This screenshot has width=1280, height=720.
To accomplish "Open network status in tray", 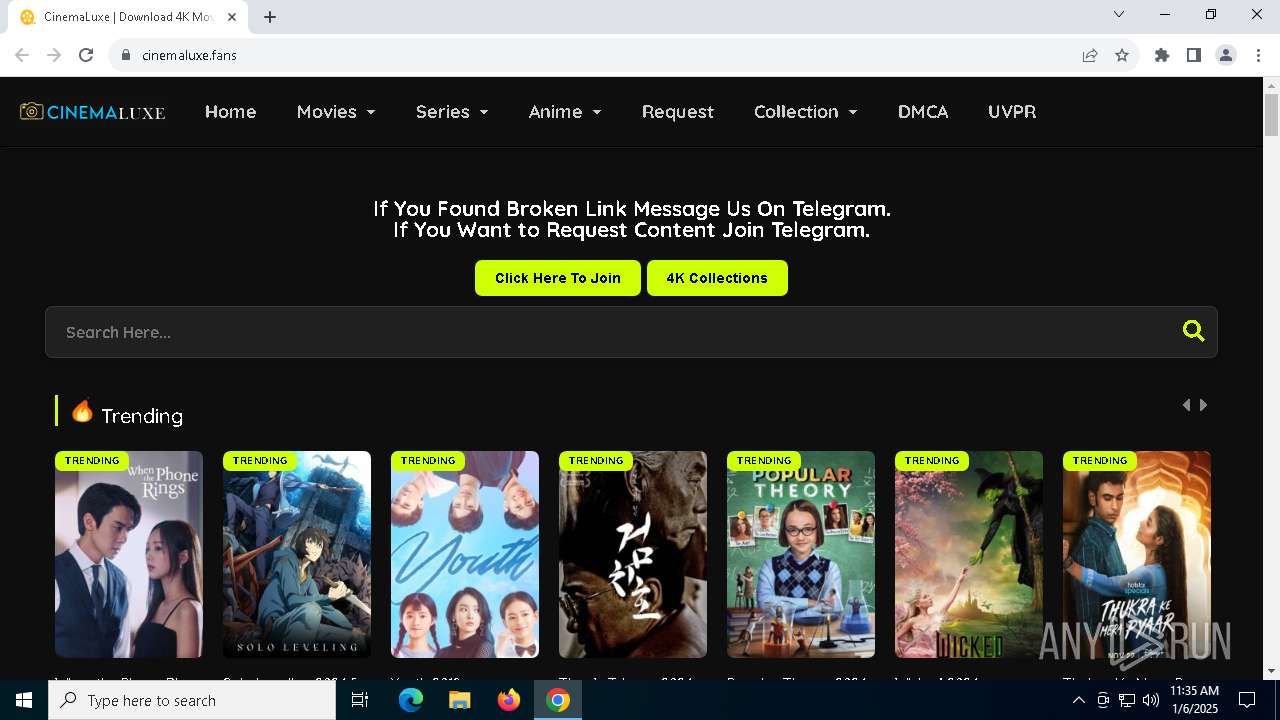I will [x=1127, y=700].
